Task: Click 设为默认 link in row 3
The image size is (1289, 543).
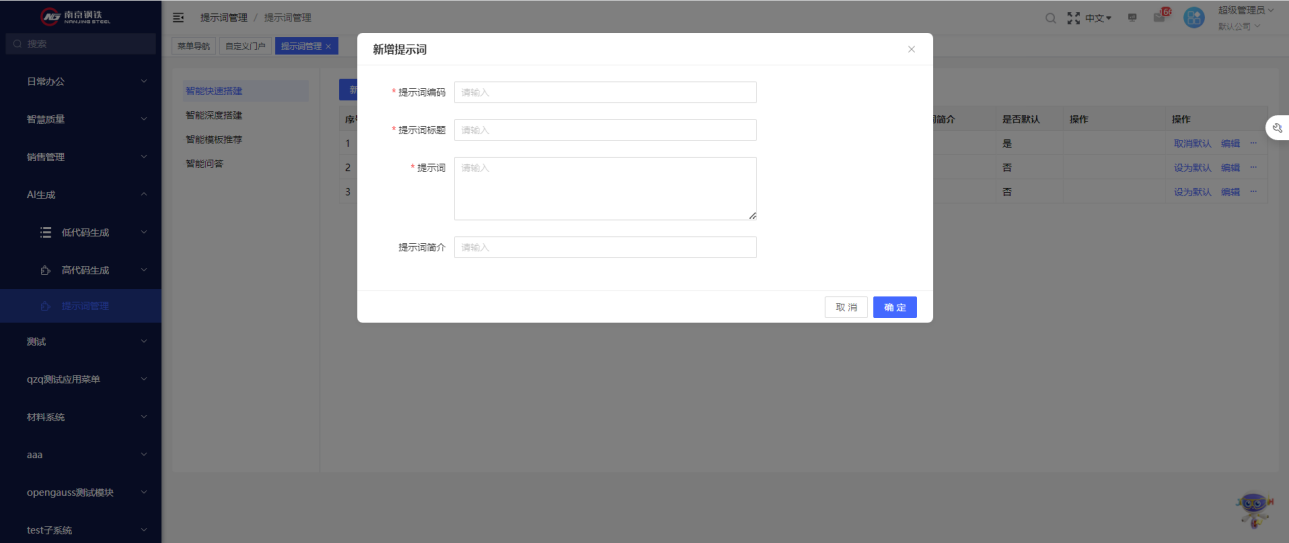Action: 1192,192
